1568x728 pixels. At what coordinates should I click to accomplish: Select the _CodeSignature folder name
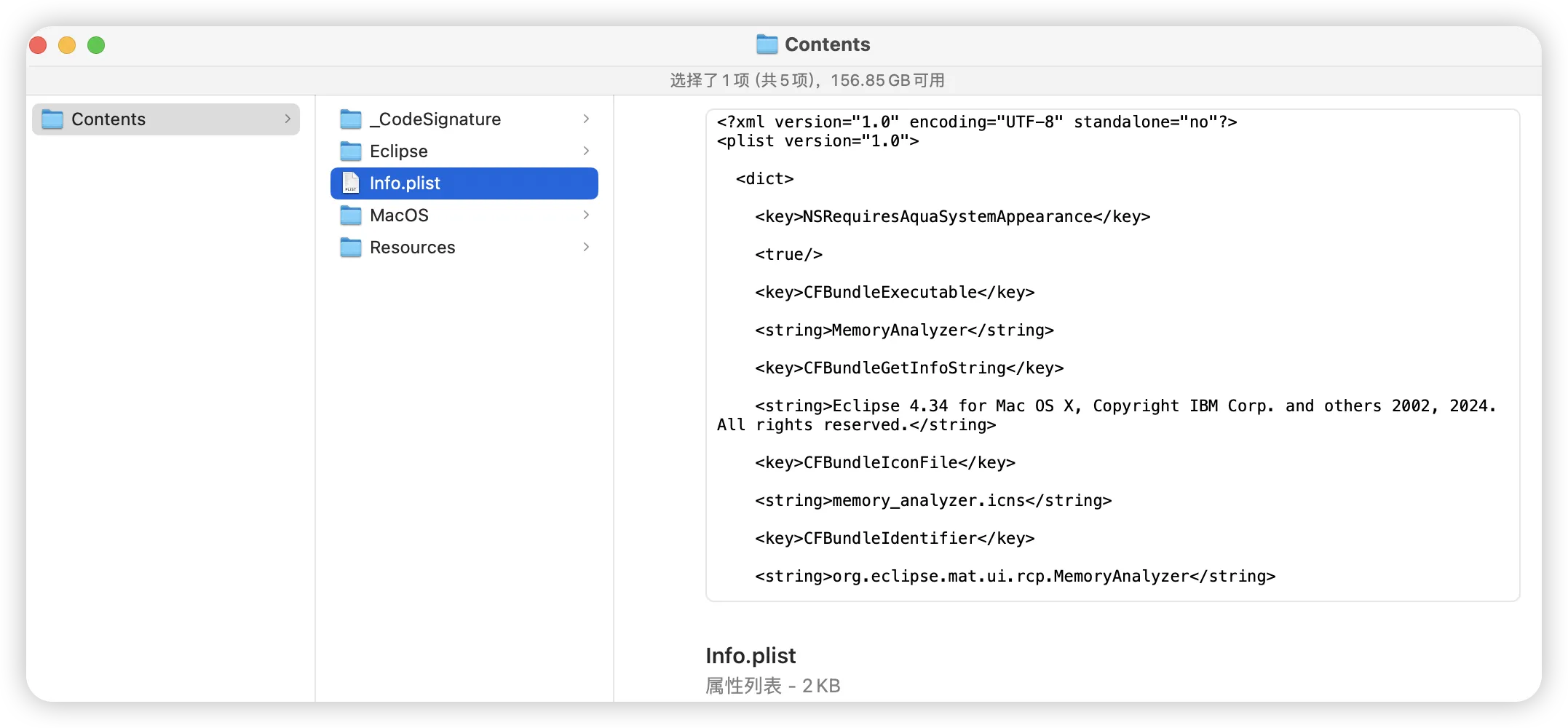[x=435, y=119]
